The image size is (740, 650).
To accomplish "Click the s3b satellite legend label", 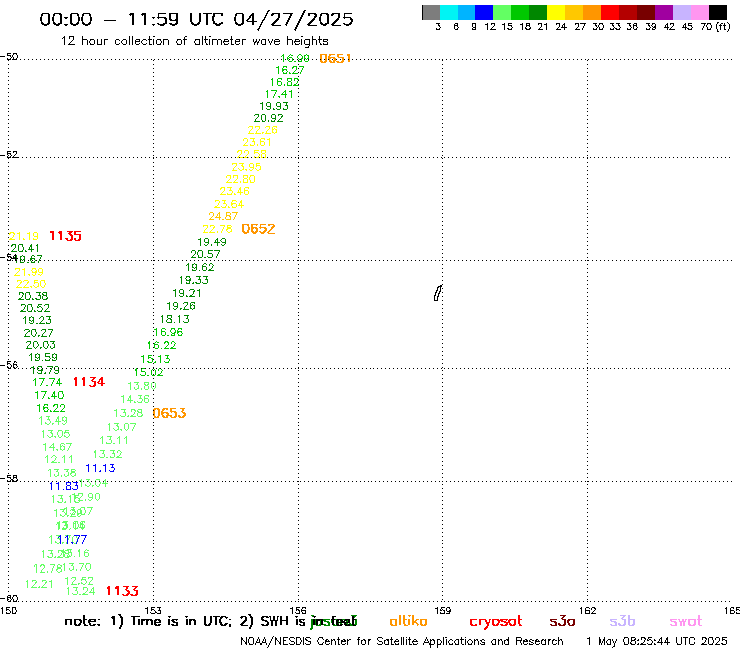I will point(622,621).
